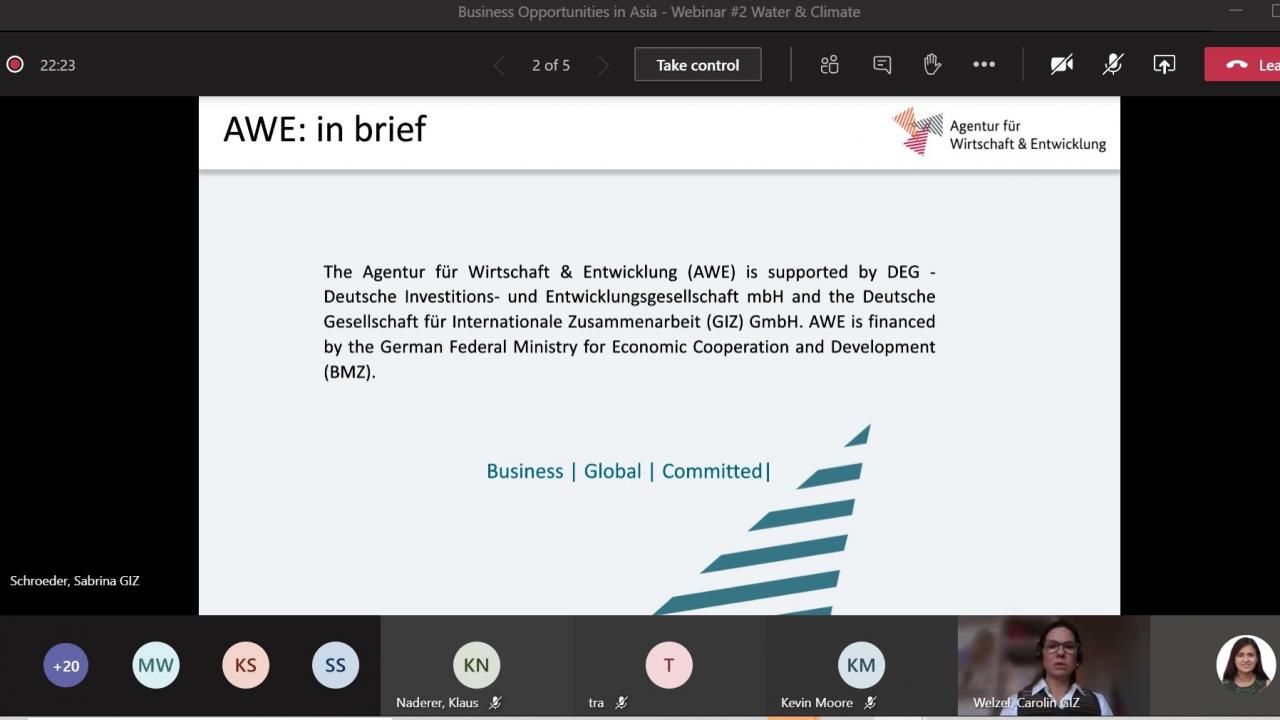Click the presenter name Schroeder, Sabrina GIZ
This screenshot has width=1280, height=720.
click(75, 581)
